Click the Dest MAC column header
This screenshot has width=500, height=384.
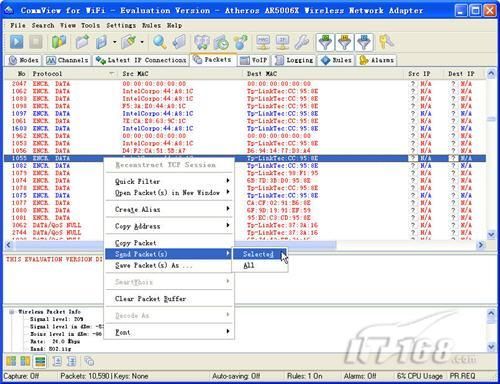(323, 74)
